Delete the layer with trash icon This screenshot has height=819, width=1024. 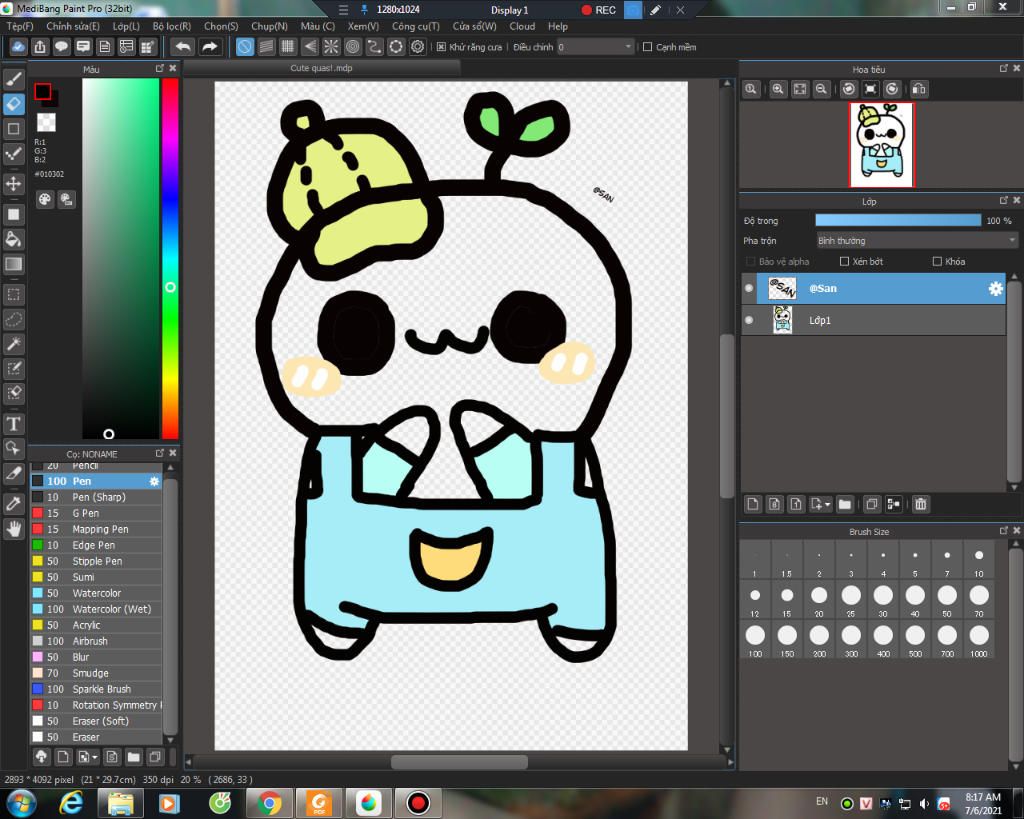(921, 504)
